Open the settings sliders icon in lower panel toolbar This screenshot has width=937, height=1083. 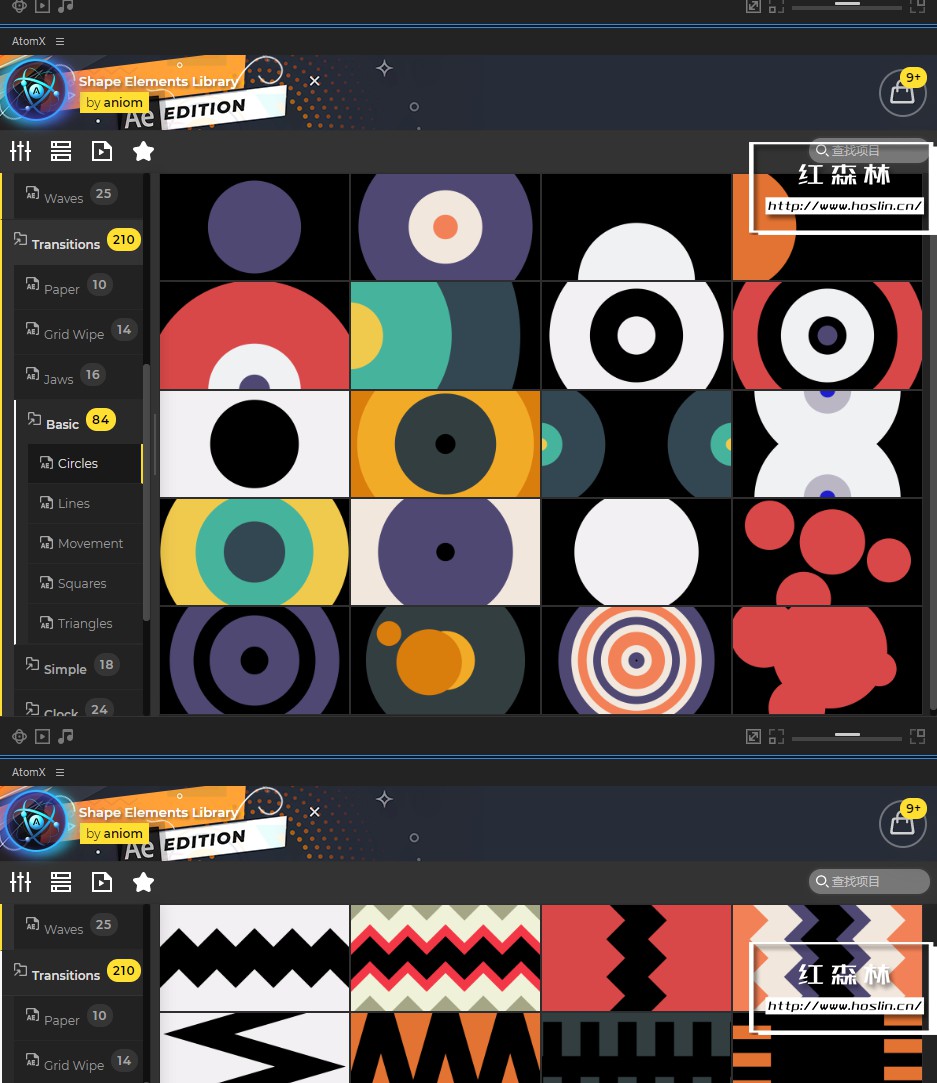click(x=21, y=882)
